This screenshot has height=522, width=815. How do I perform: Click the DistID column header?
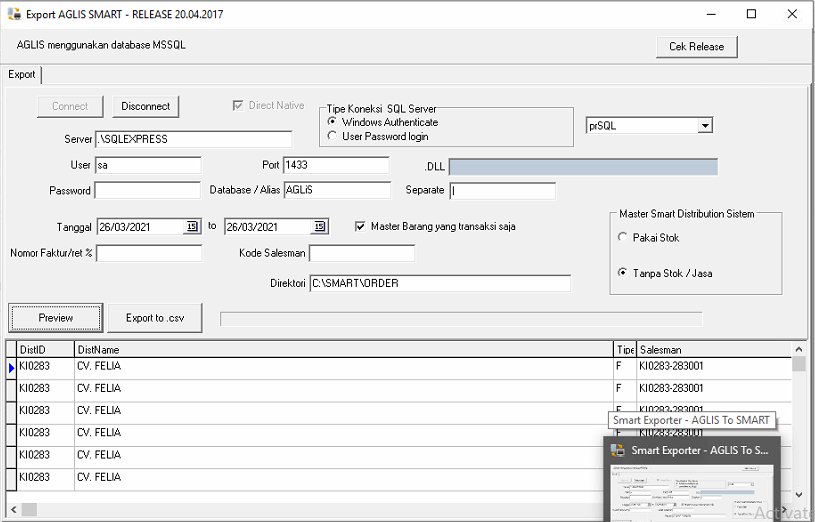[46, 350]
